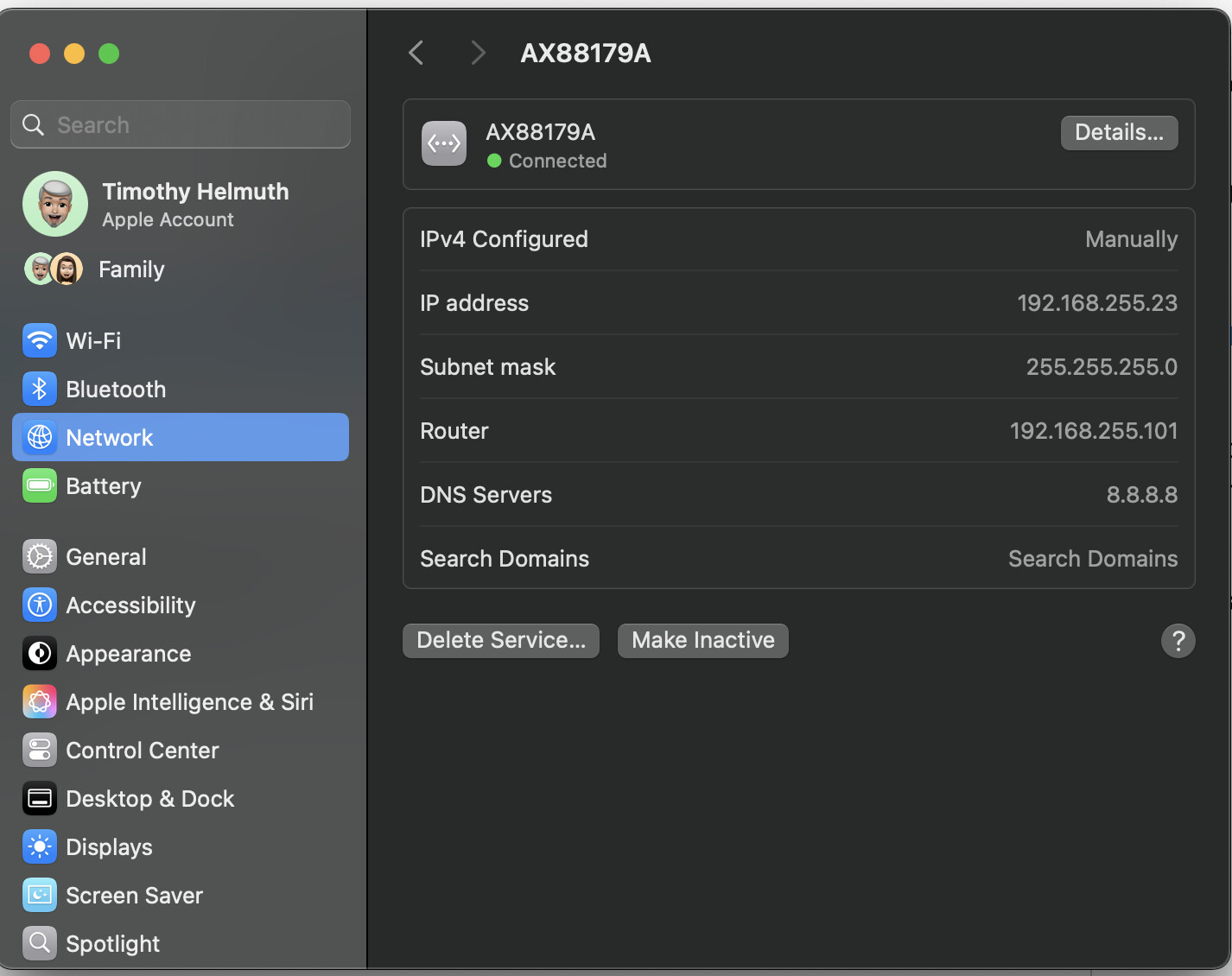The height and width of the screenshot is (976, 1232).
Task: Click the Spotlight magnifier icon
Action: click(x=40, y=943)
